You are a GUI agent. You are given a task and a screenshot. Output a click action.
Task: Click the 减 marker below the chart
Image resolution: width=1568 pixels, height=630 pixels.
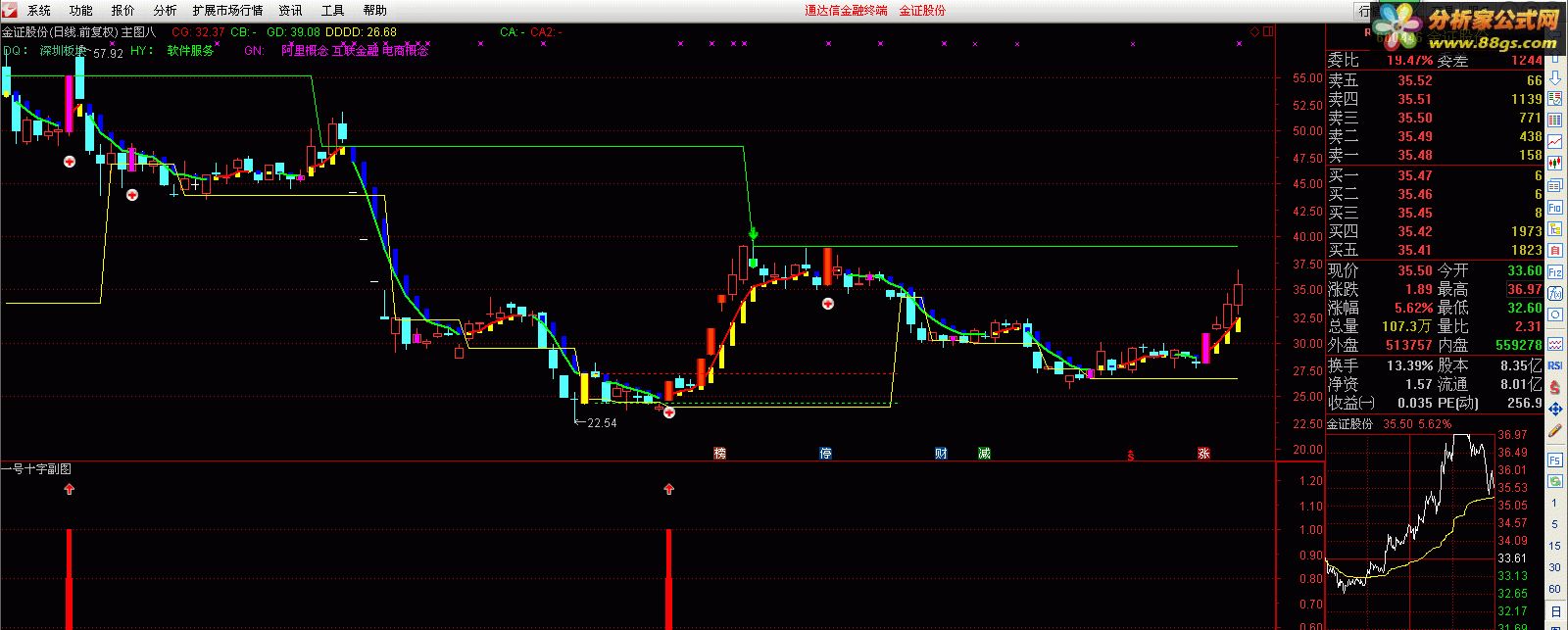pos(984,453)
